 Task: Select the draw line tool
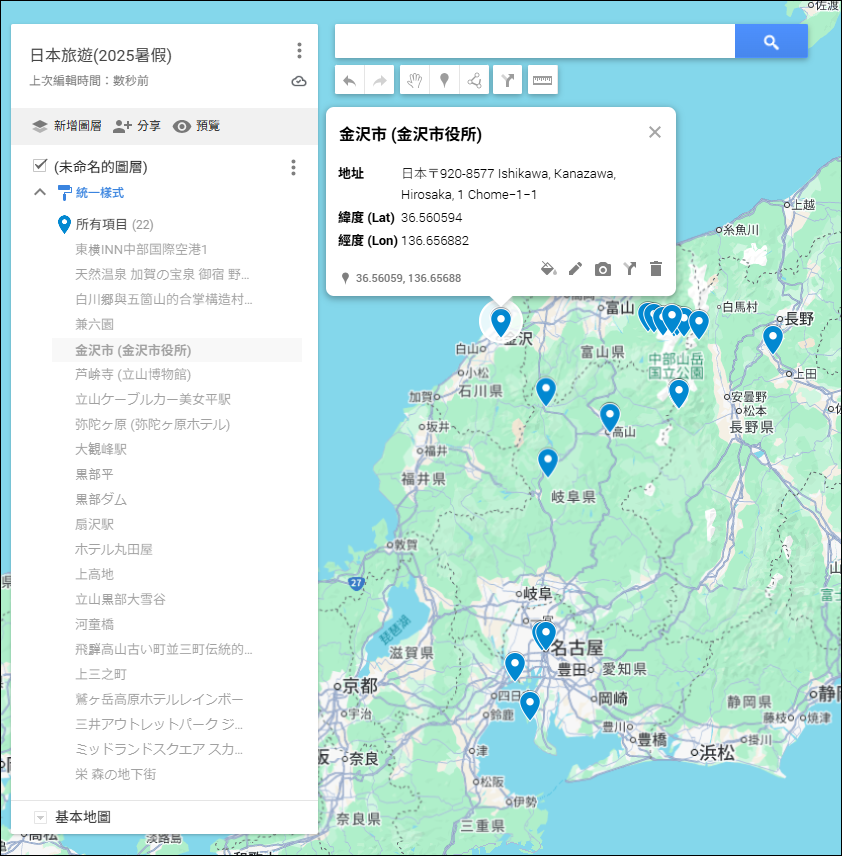[x=475, y=80]
